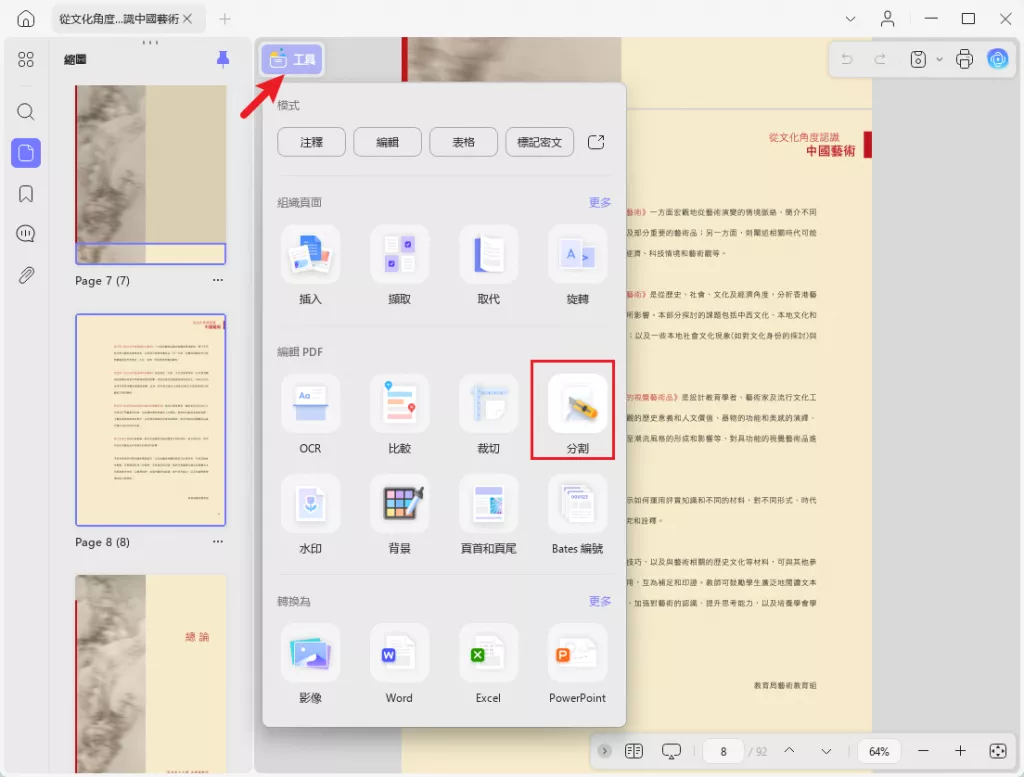Select the document tab 從文化角度
The width and height of the screenshot is (1024, 777).
point(119,19)
